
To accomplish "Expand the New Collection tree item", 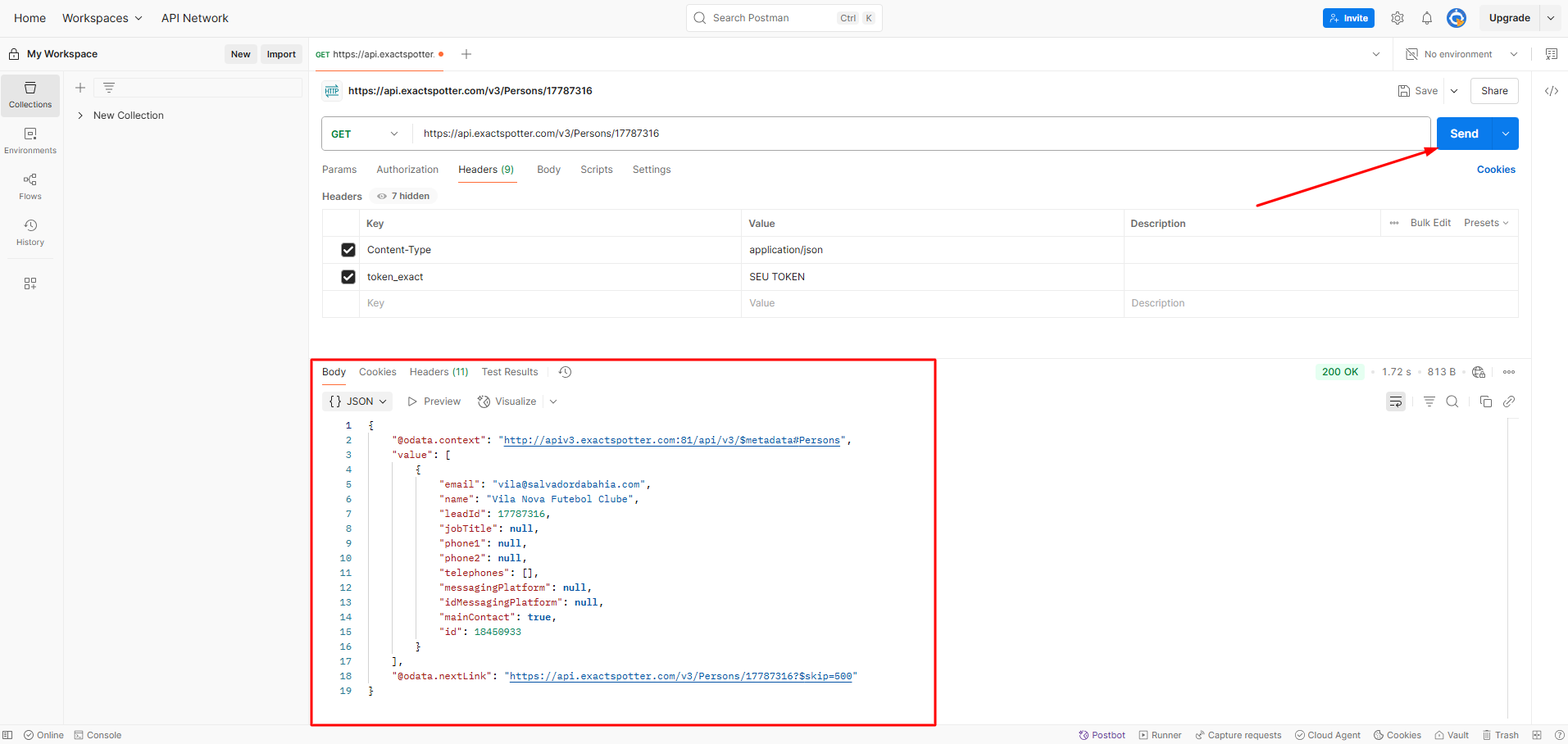I will [x=80, y=116].
